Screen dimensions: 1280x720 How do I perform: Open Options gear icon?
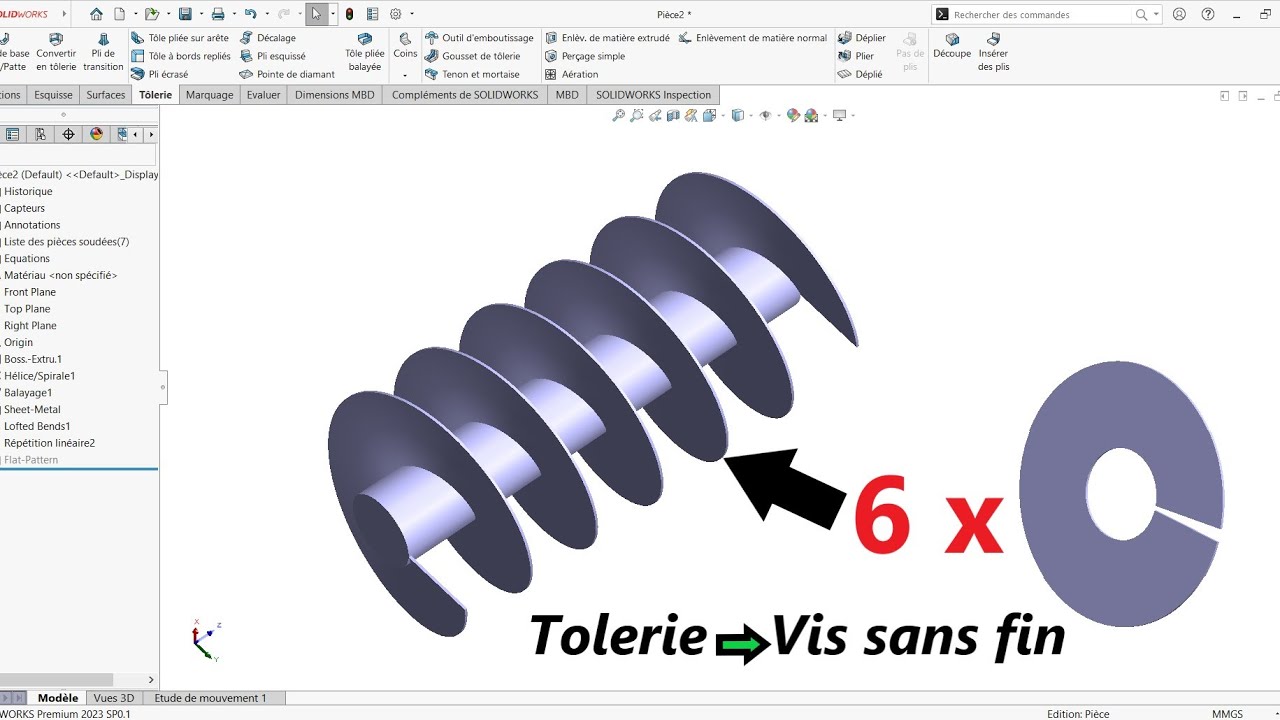point(395,14)
